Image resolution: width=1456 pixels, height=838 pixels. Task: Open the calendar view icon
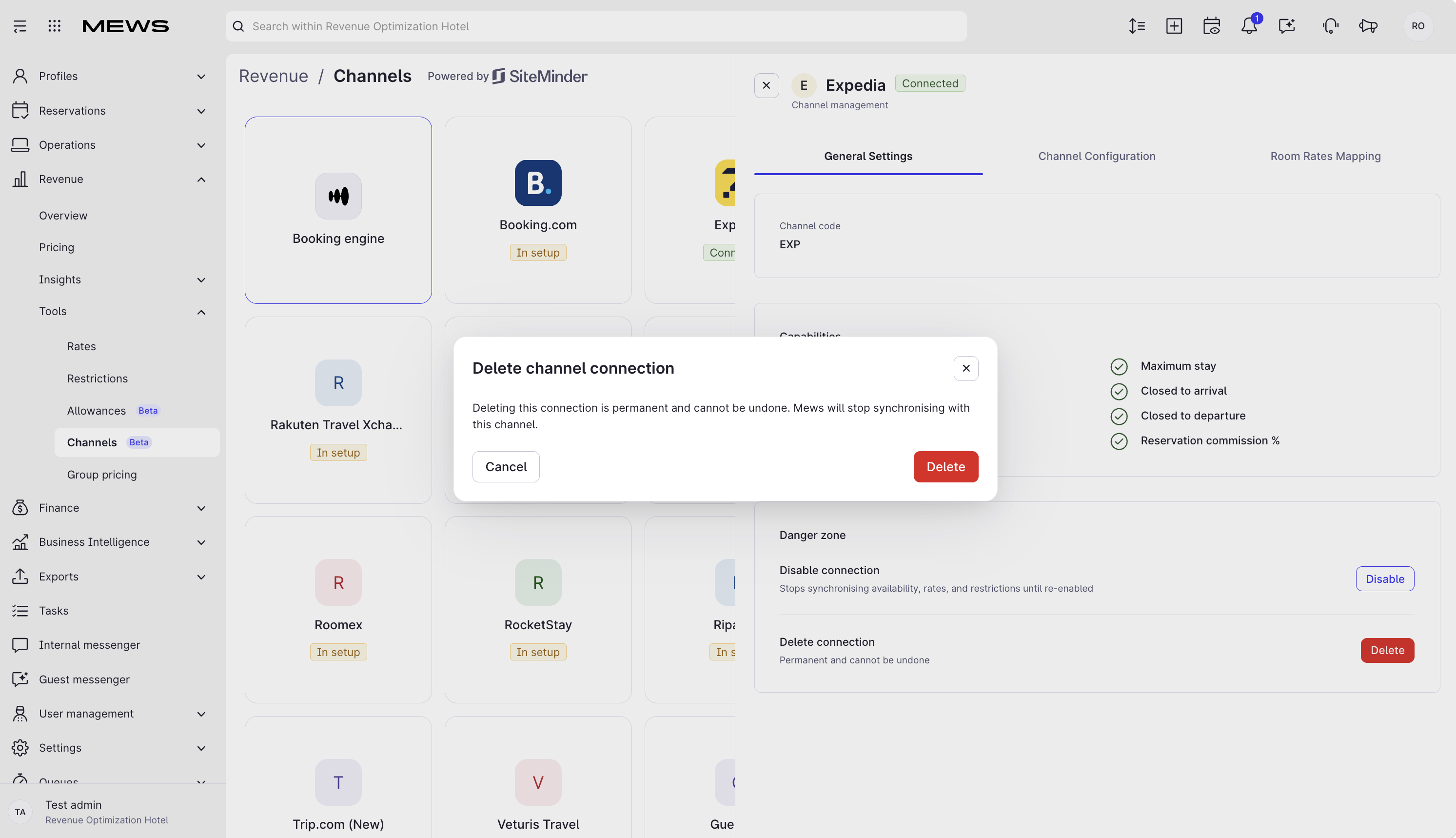1212,26
